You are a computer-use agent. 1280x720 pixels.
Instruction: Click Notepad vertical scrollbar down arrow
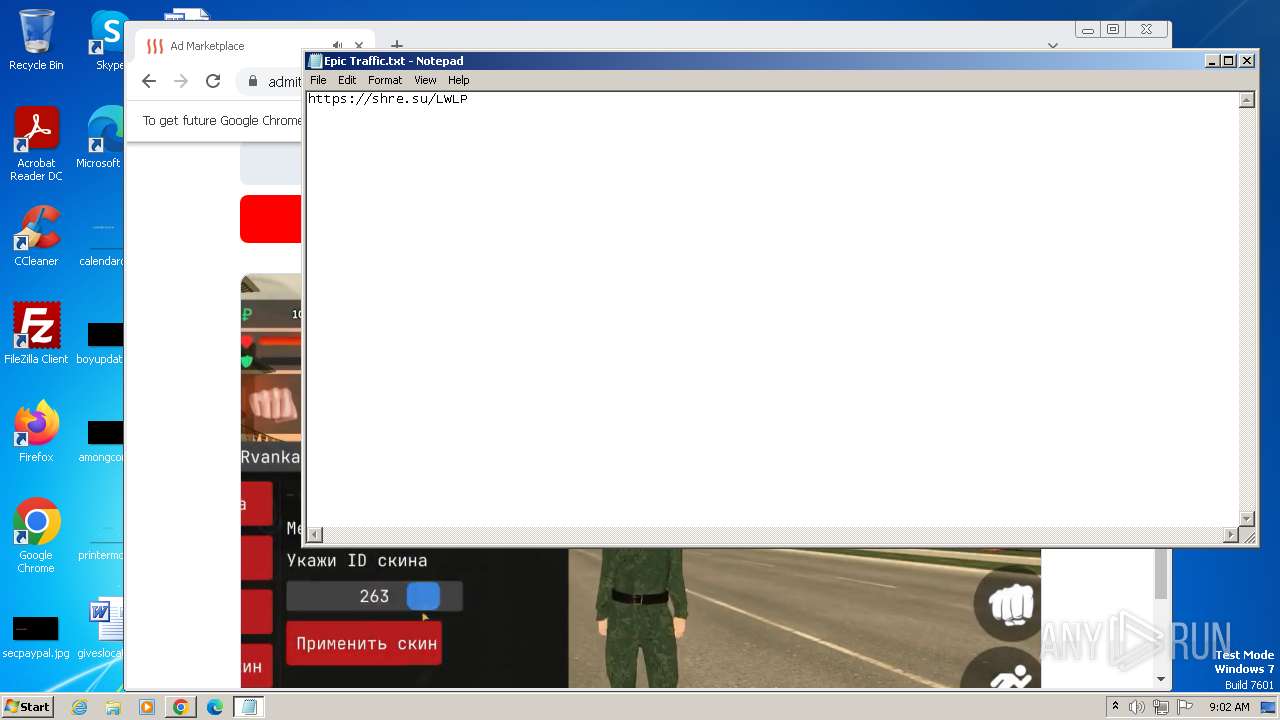(1247, 518)
